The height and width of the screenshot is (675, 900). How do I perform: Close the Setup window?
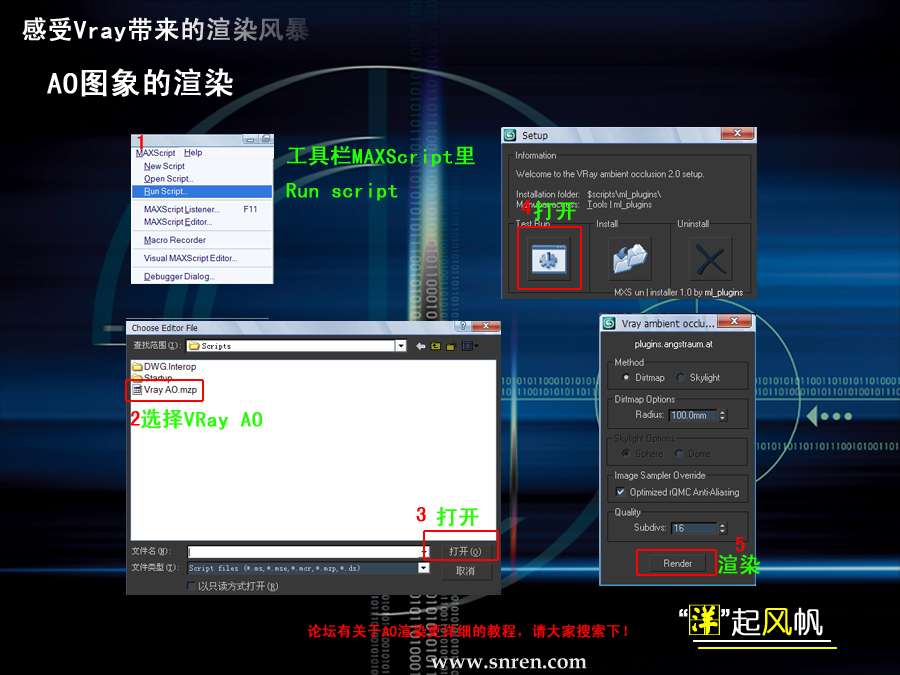tap(738, 134)
